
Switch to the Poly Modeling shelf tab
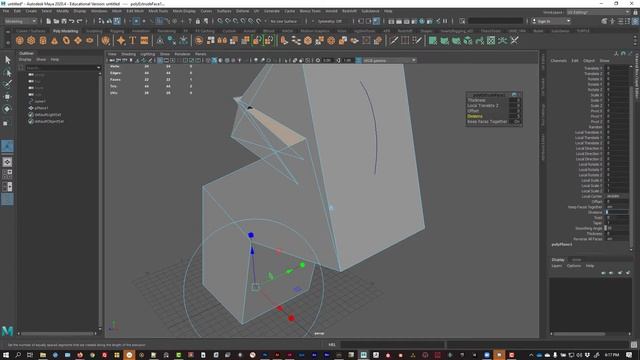[x=65, y=31]
